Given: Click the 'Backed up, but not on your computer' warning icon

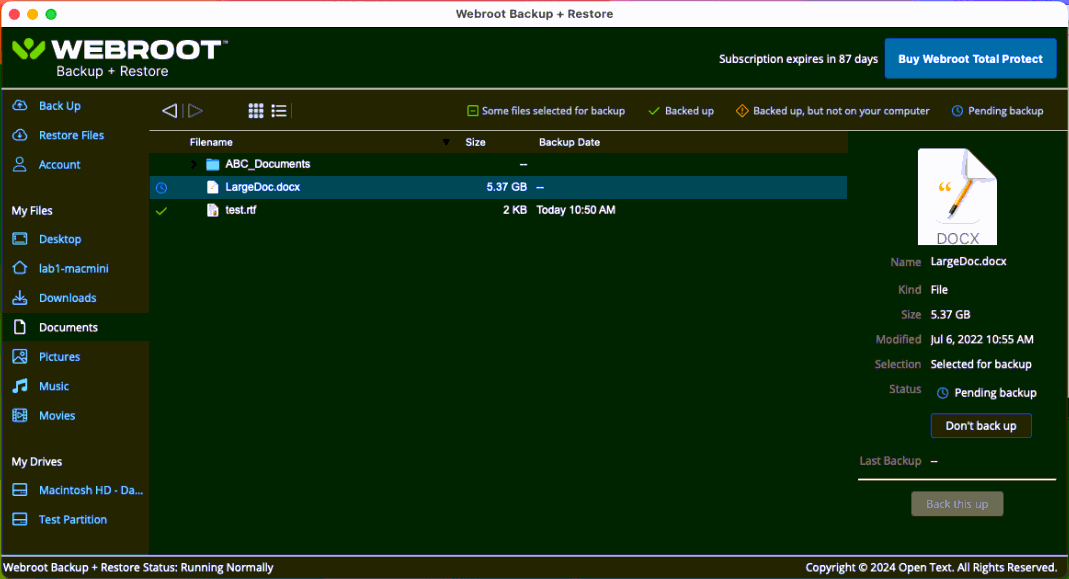Looking at the screenshot, I should 742,110.
